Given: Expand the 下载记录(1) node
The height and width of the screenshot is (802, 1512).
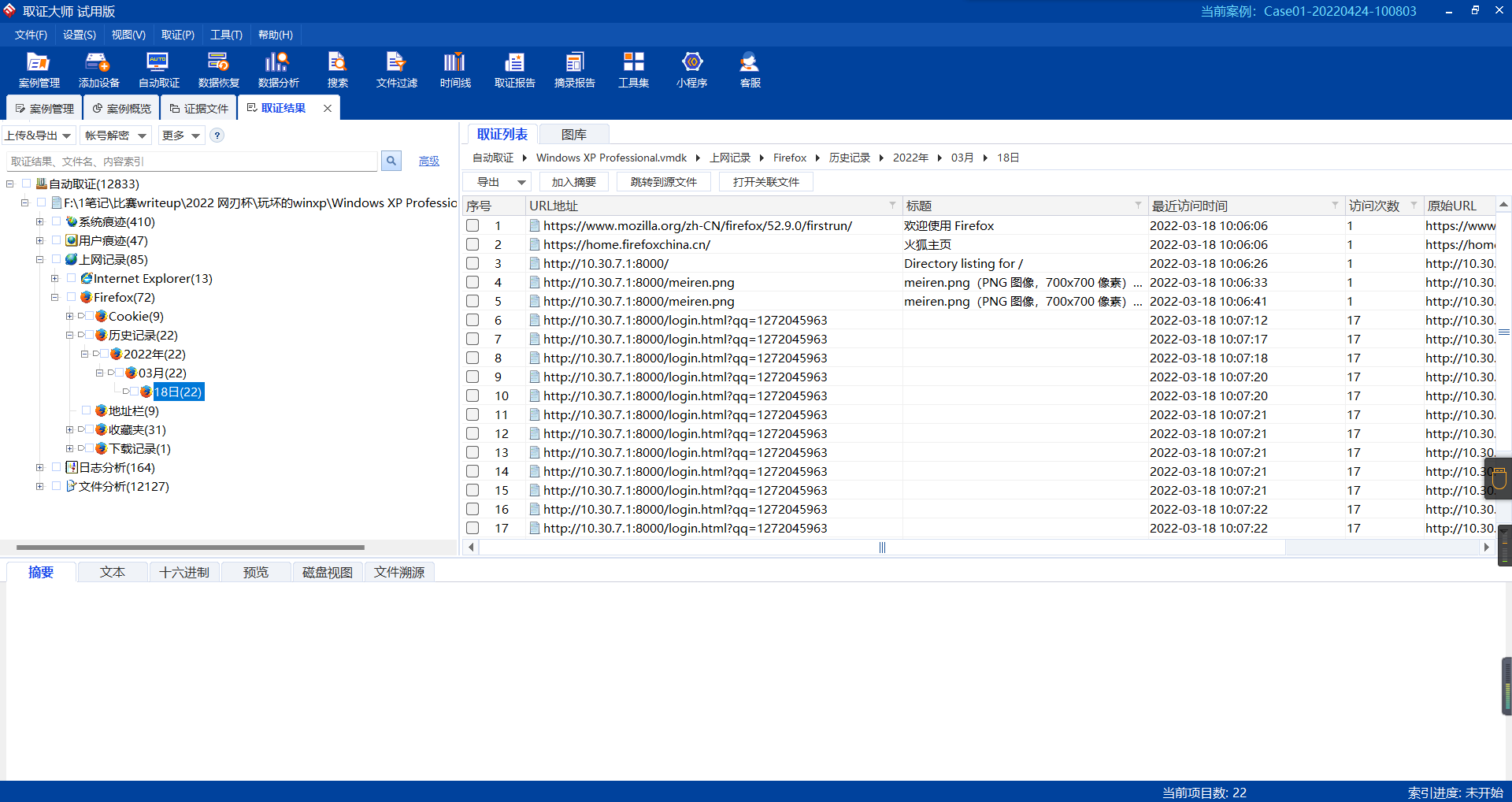Looking at the screenshot, I should [x=69, y=448].
